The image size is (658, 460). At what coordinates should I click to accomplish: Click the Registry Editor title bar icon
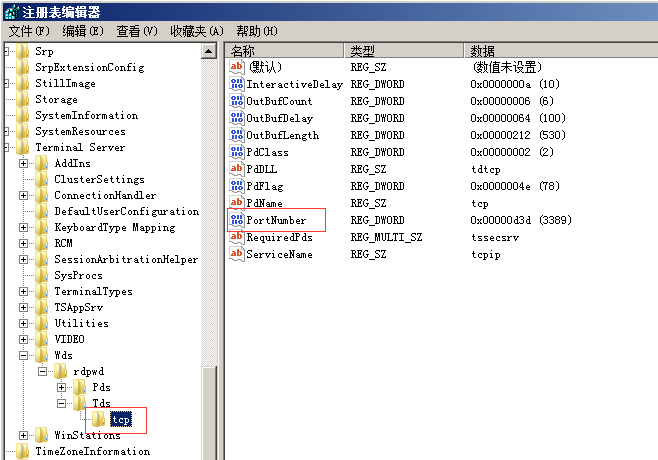(x=12, y=12)
